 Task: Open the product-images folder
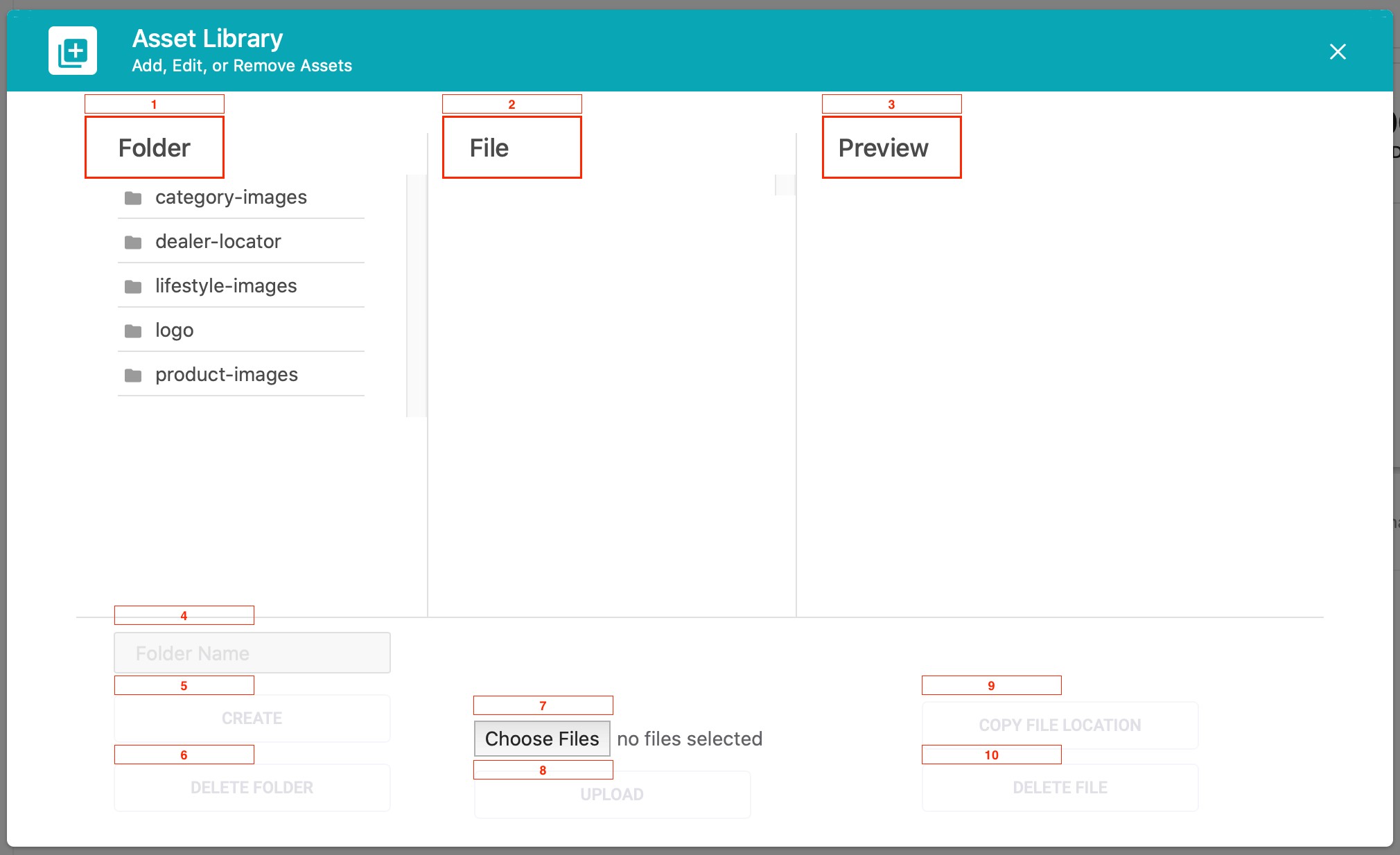coord(241,375)
